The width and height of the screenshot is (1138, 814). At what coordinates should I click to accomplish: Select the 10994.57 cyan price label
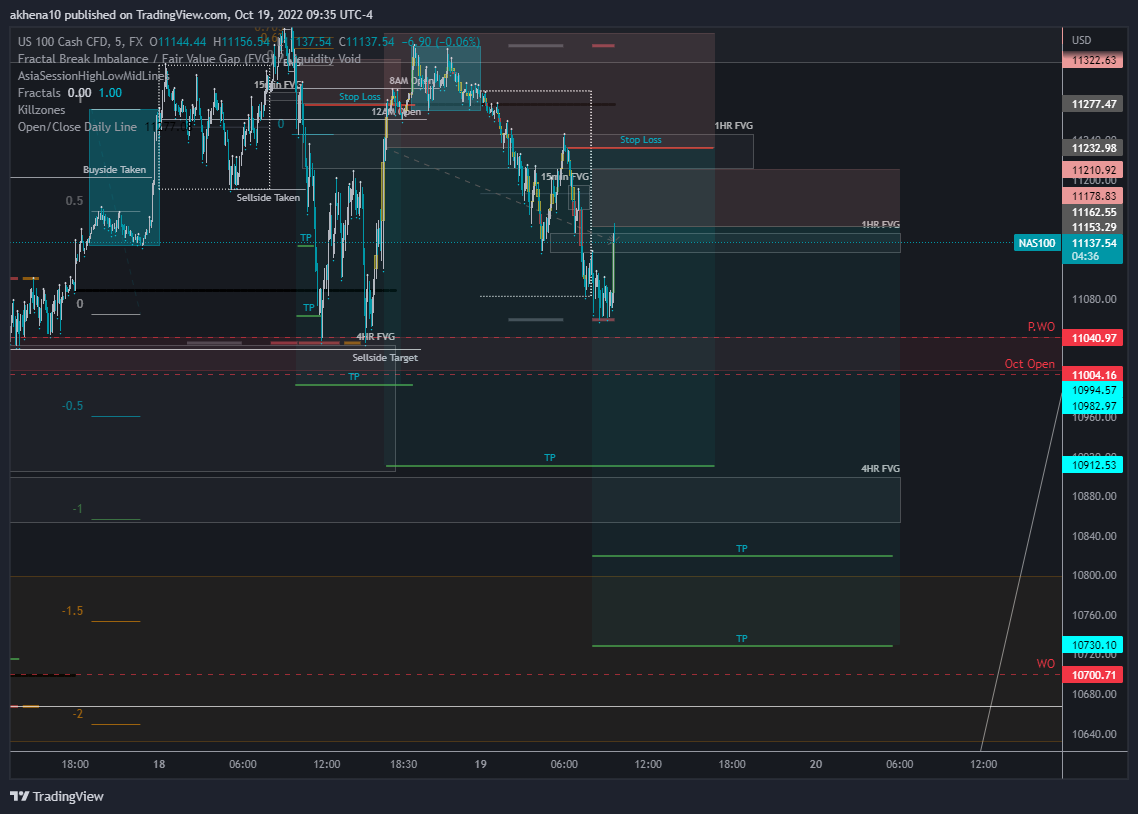click(1093, 390)
